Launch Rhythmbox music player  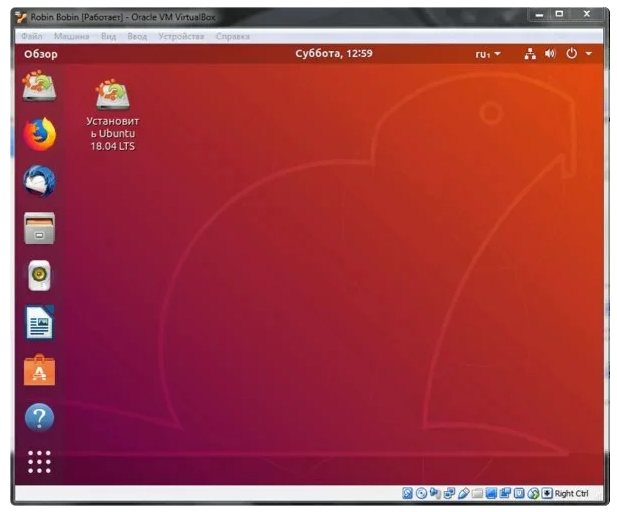[39, 275]
